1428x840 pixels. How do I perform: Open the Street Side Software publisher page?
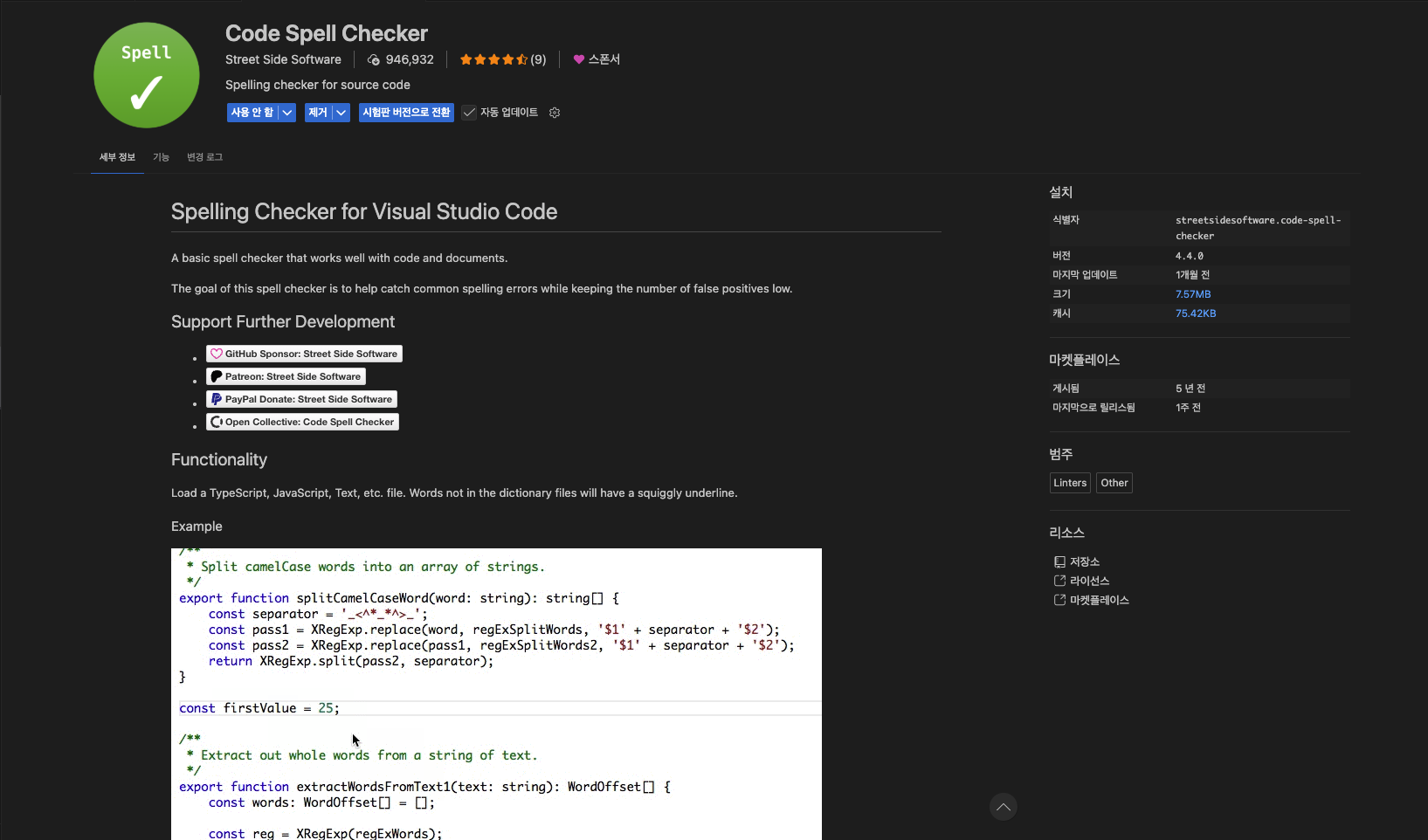tap(283, 59)
